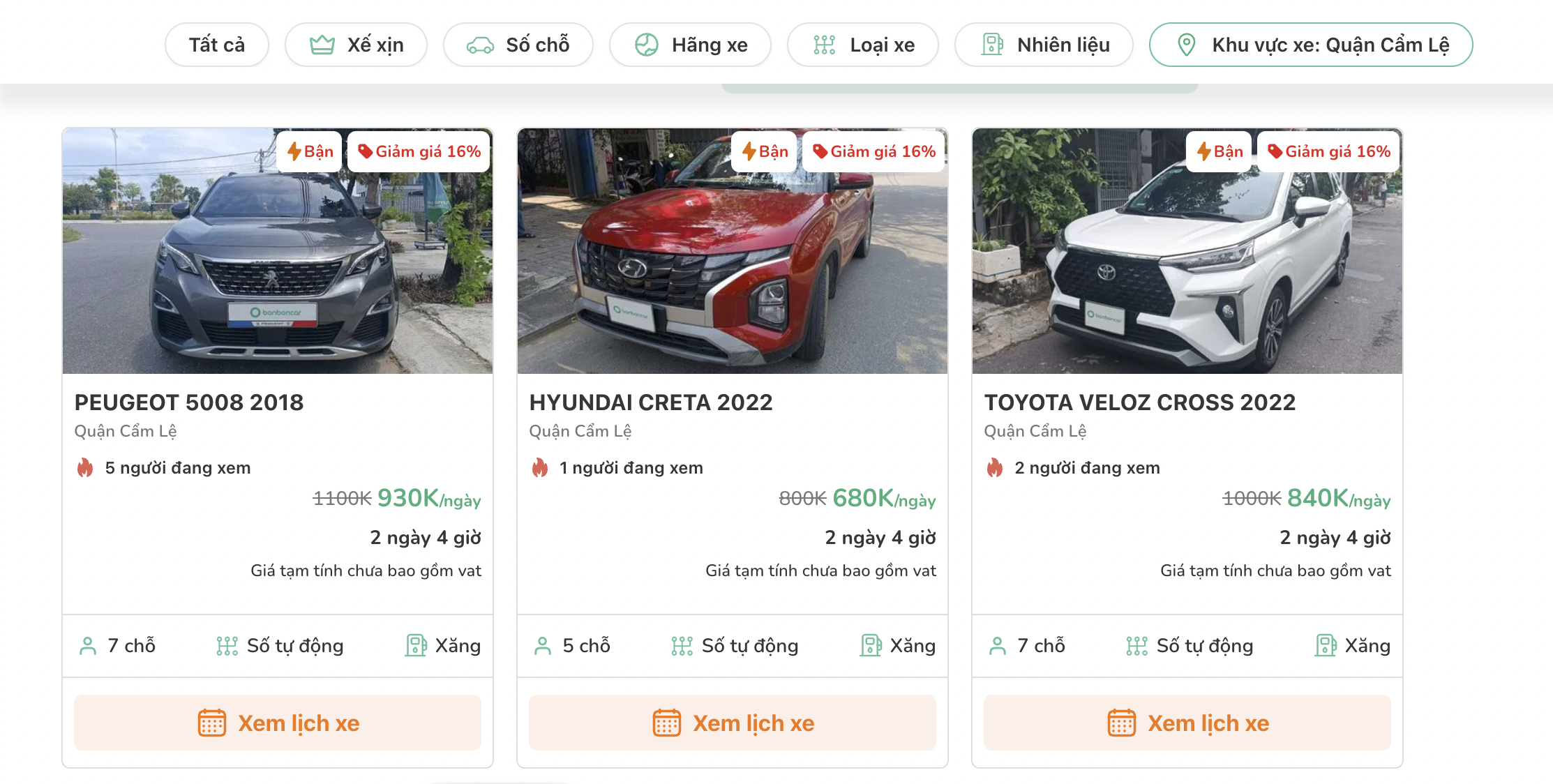Screen dimensions: 1553x784
Task: Click the 840K/ngày price
Action: [1339, 499]
